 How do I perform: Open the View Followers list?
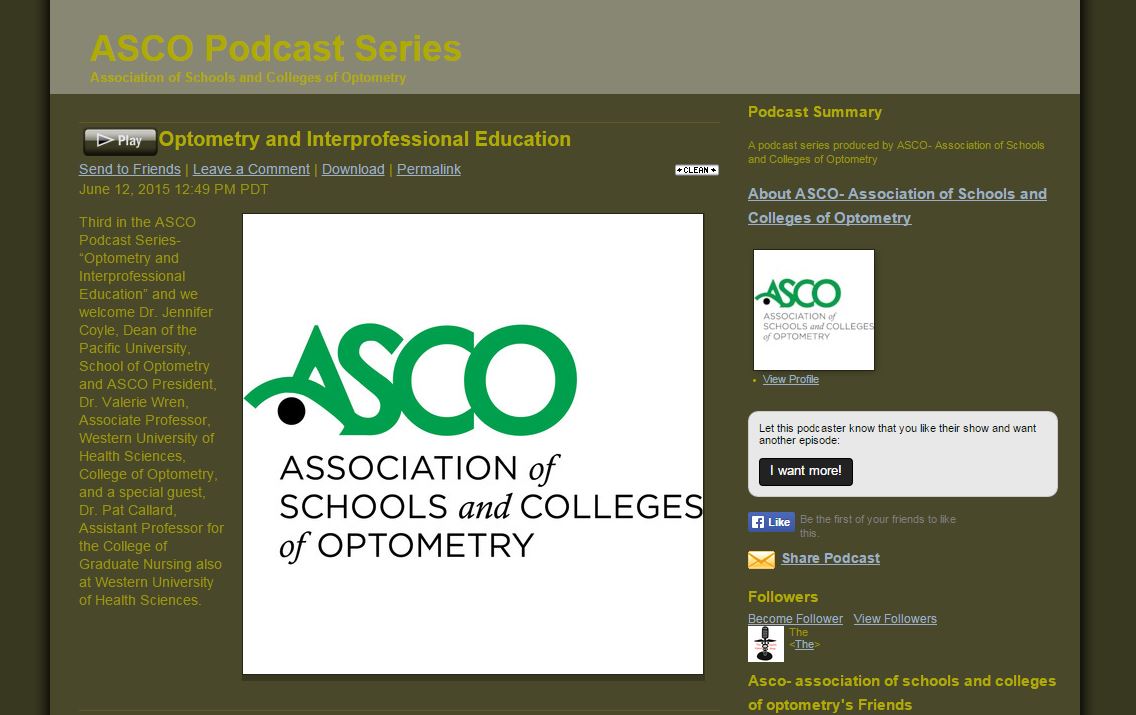[x=895, y=618]
